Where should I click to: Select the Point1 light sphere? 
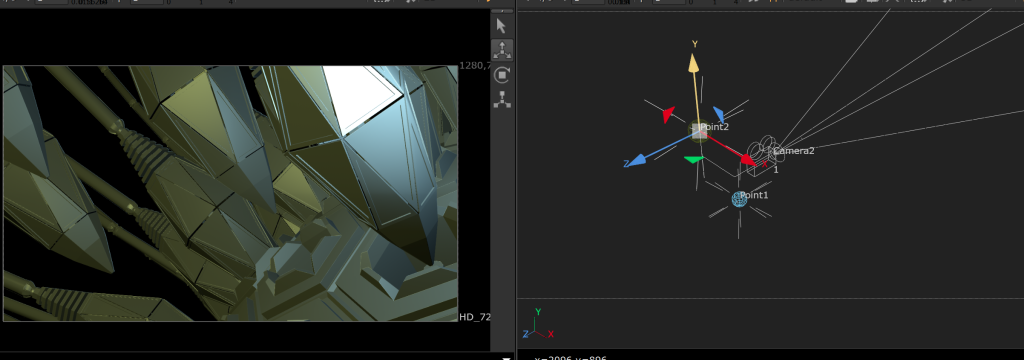[739, 199]
